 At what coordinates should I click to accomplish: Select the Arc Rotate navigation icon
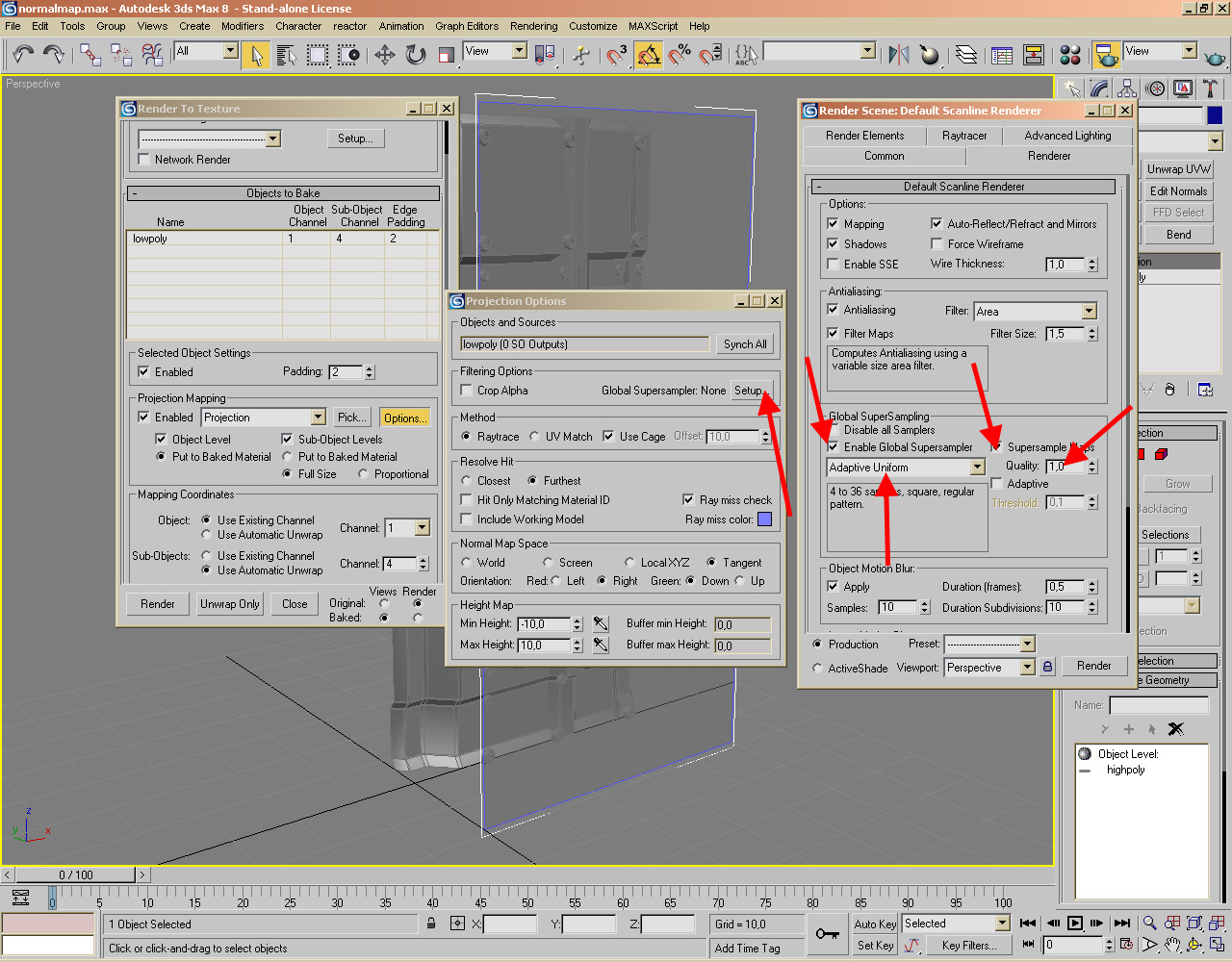coord(1193,945)
